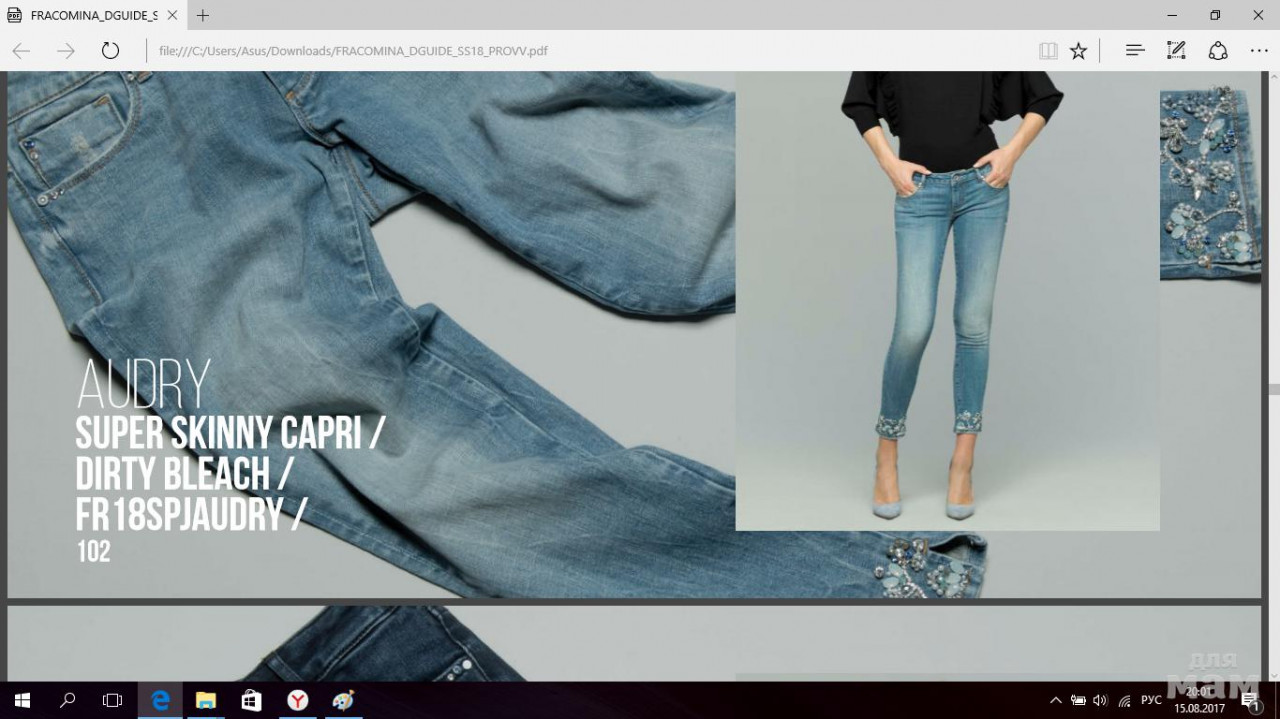Make a Web Note on the page
The width and height of the screenshot is (1280, 719).
tap(1176, 51)
